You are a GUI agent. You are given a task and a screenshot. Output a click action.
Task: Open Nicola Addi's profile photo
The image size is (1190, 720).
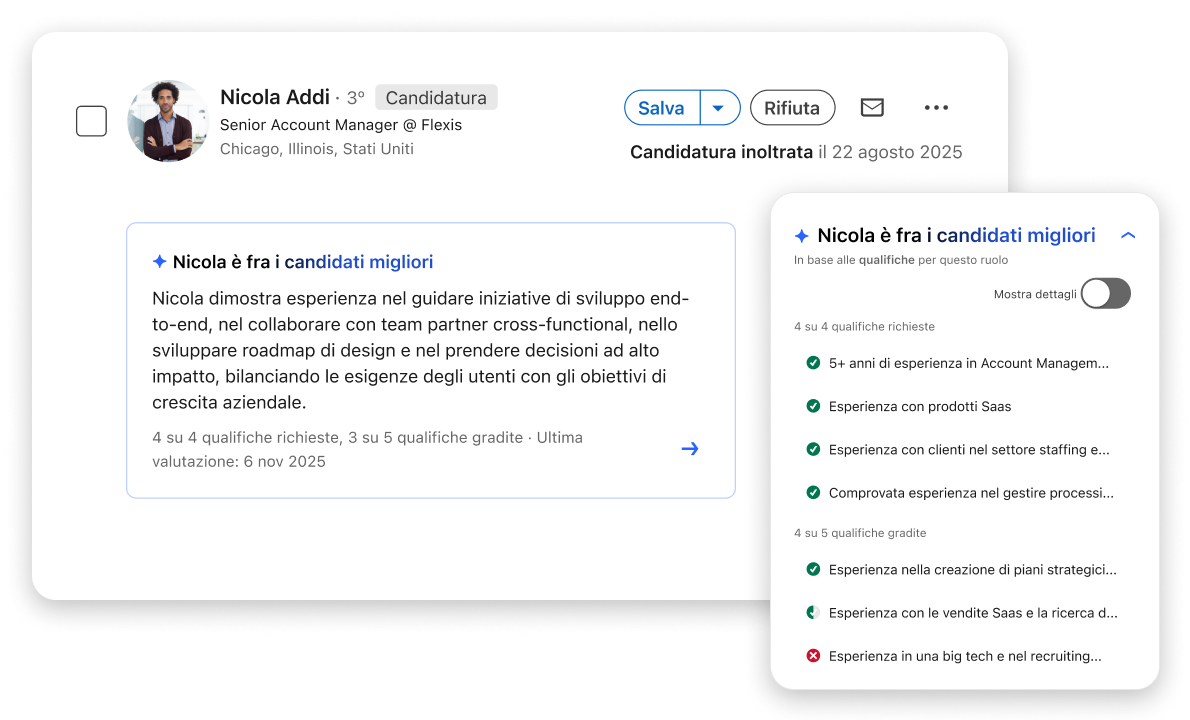coord(168,121)
